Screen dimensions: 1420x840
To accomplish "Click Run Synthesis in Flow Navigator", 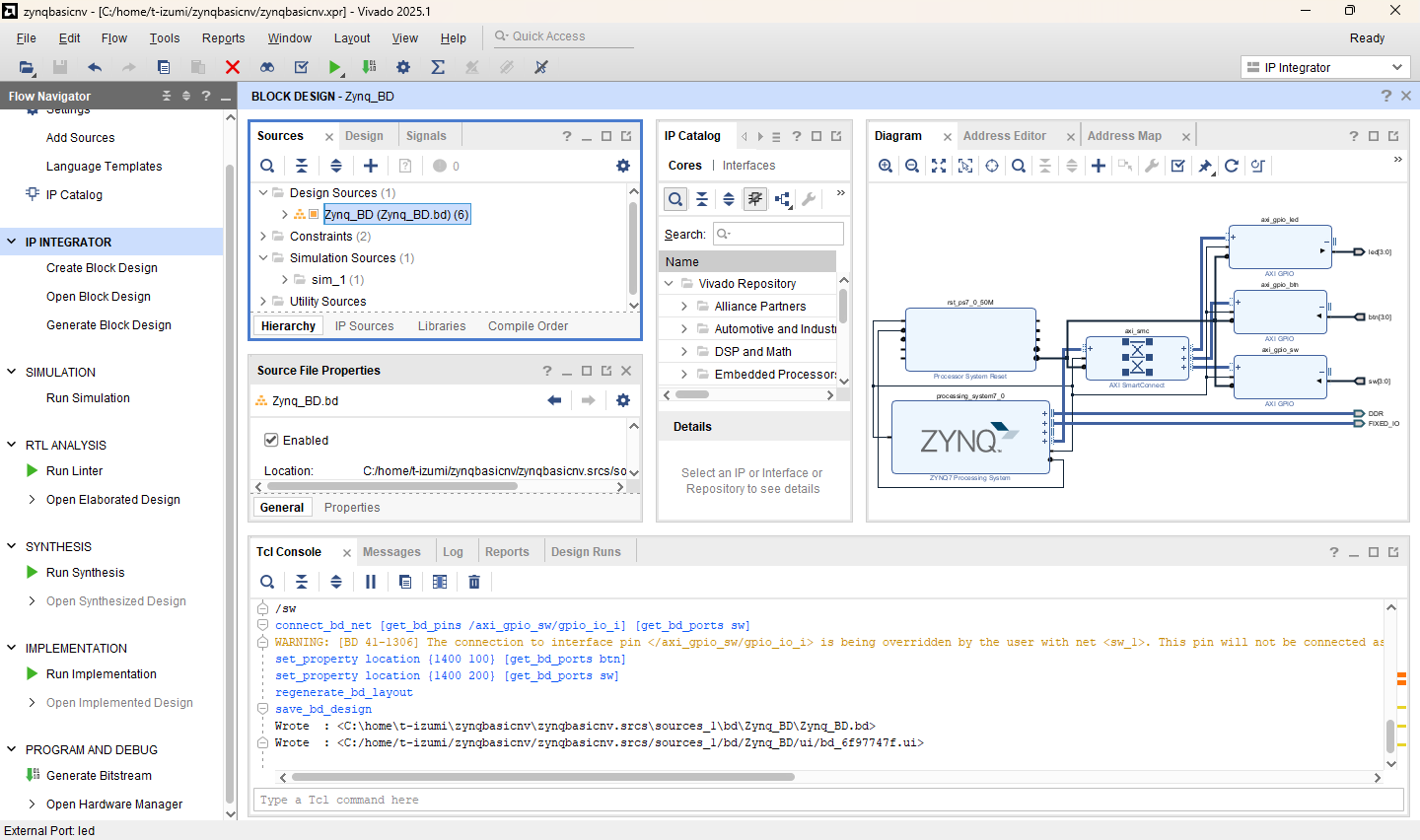I will coord(86,573).
